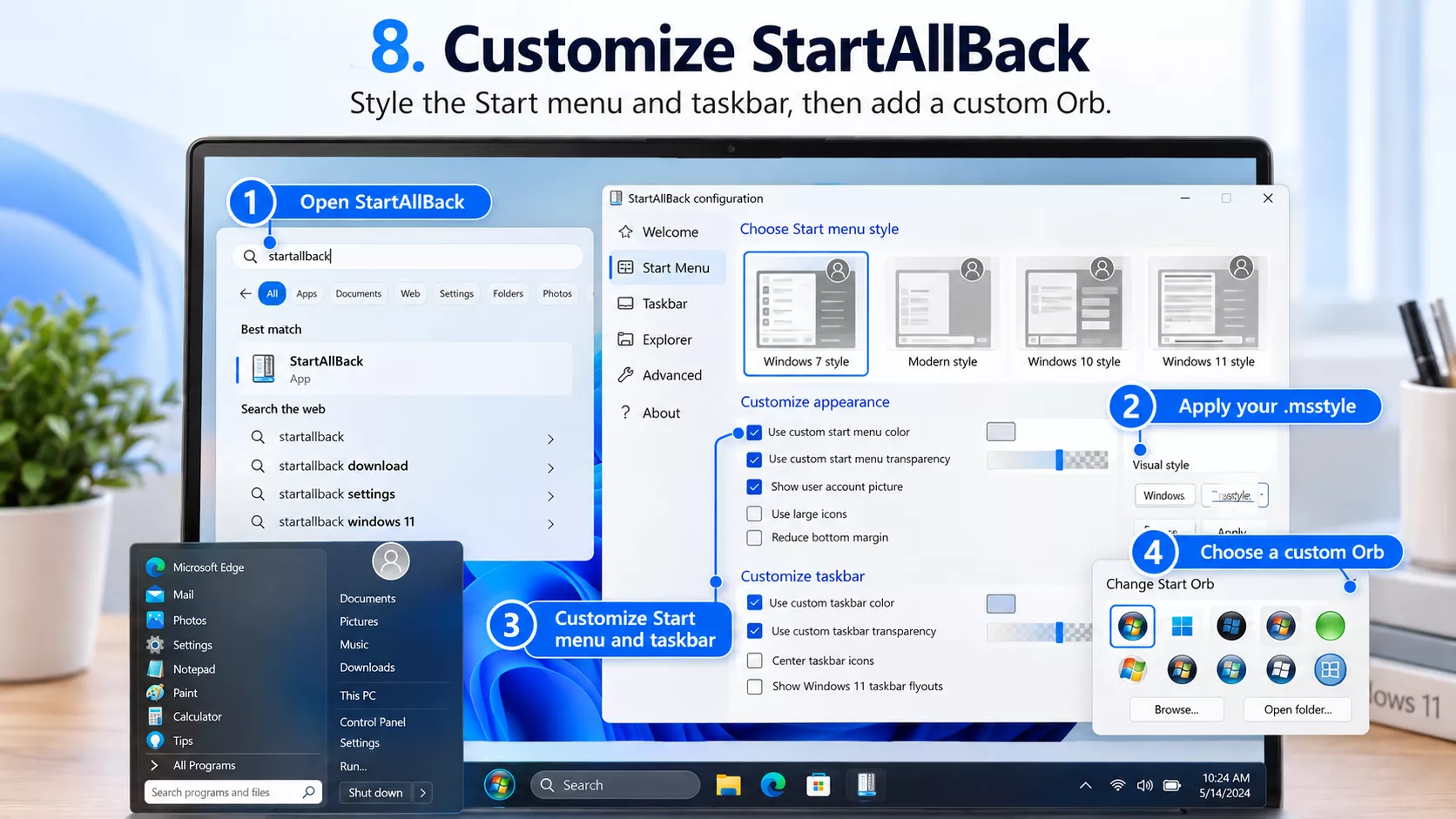Click the Start orb on the taskbar
The height and width of the screenshot is (819, 1456).
pyautogui.click(x=499, y=785)
